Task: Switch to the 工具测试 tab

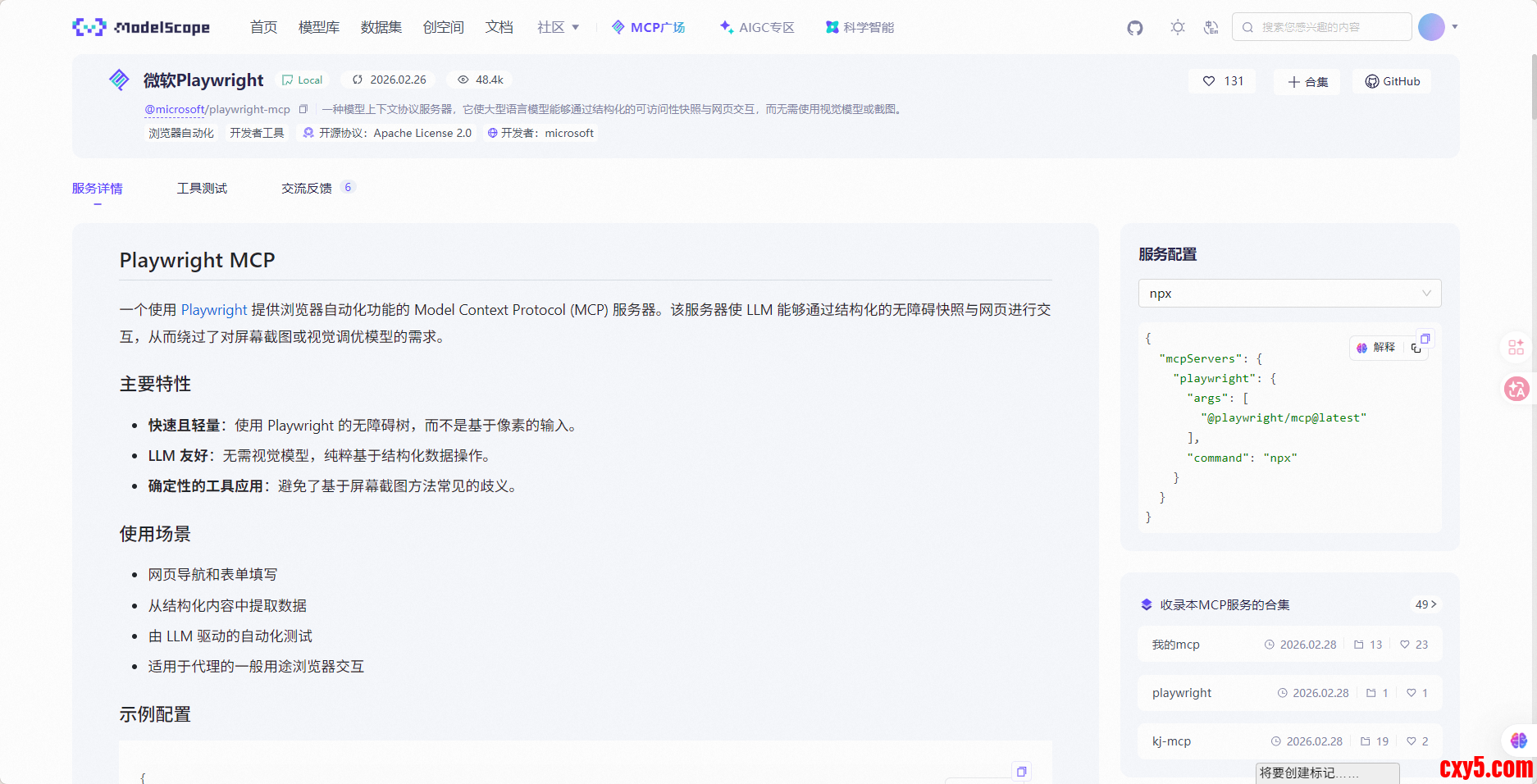Action: tap(202, 189)
